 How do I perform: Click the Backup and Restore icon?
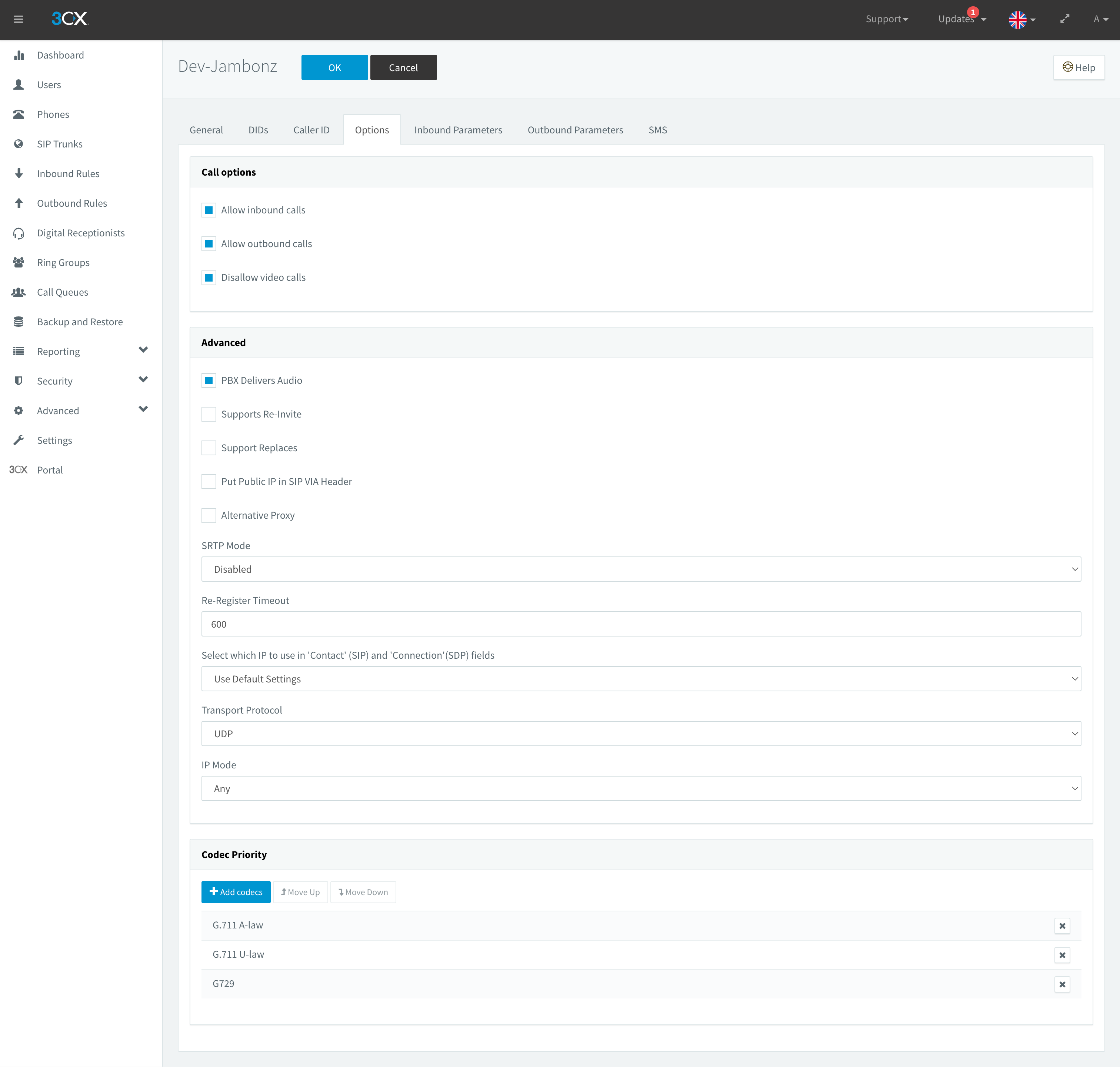19,322
